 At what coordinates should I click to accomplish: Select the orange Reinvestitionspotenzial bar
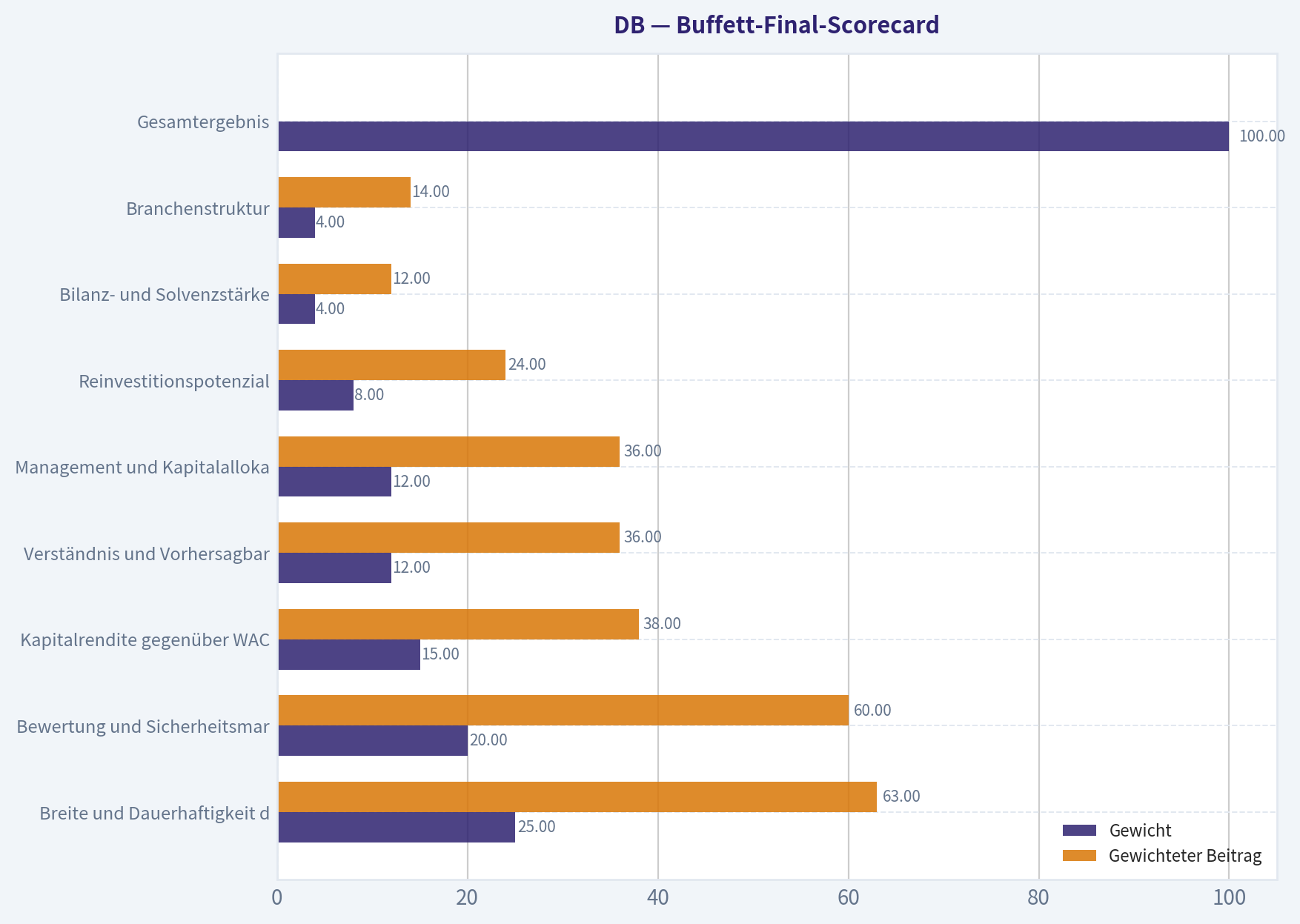click(x=391, y=365)
